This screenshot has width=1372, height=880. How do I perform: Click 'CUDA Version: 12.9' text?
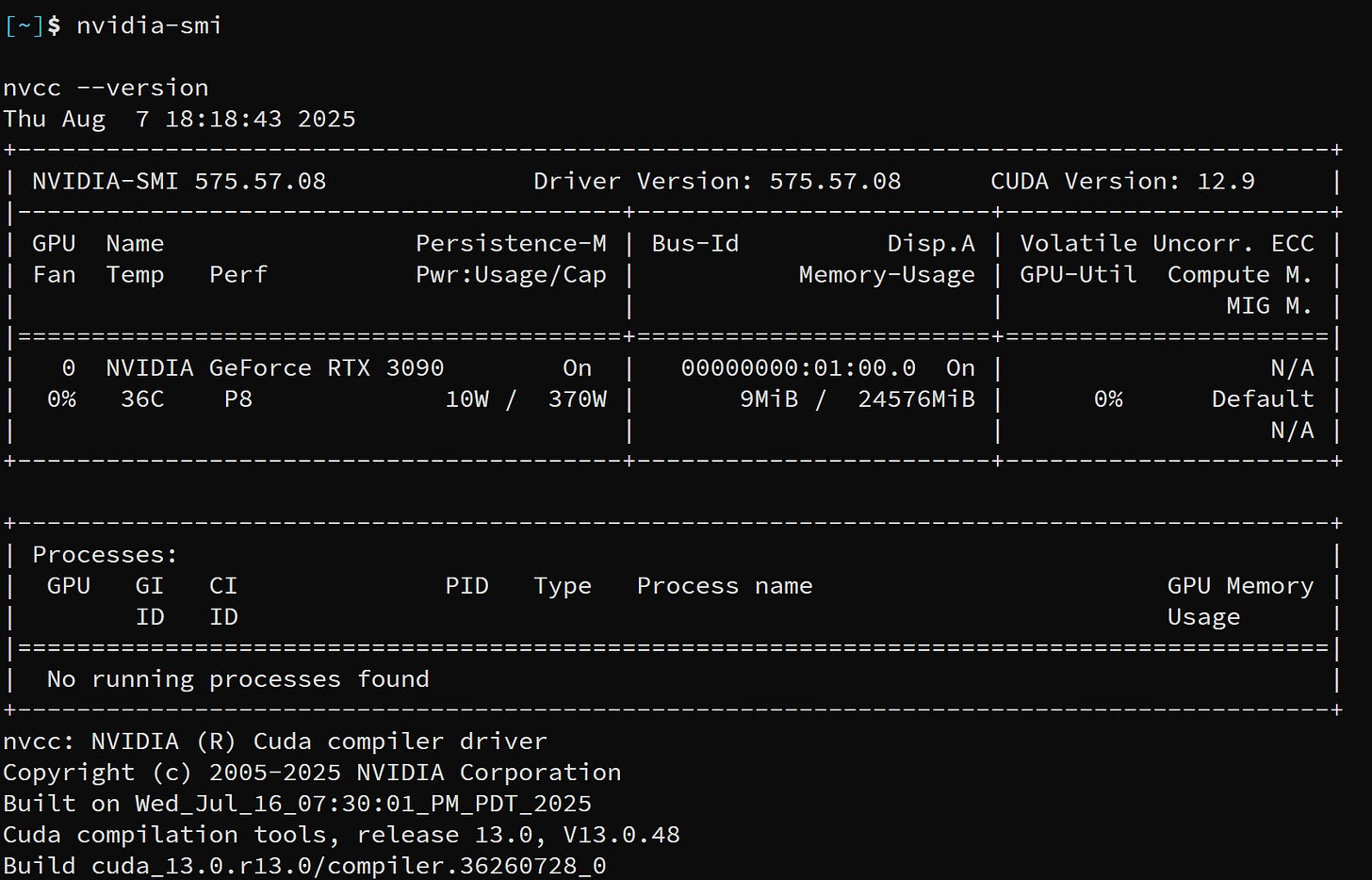tap(1122, 181)
